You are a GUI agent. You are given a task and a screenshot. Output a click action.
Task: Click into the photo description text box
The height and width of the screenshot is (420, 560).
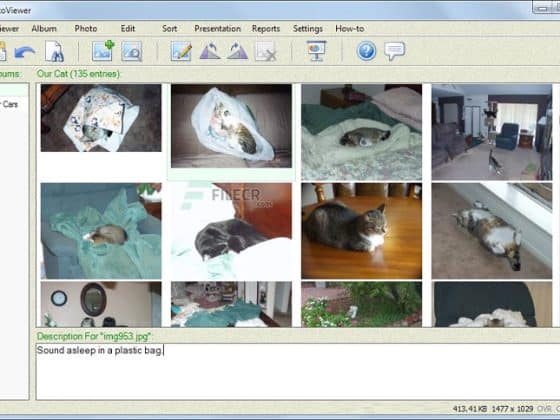(298, 371)
